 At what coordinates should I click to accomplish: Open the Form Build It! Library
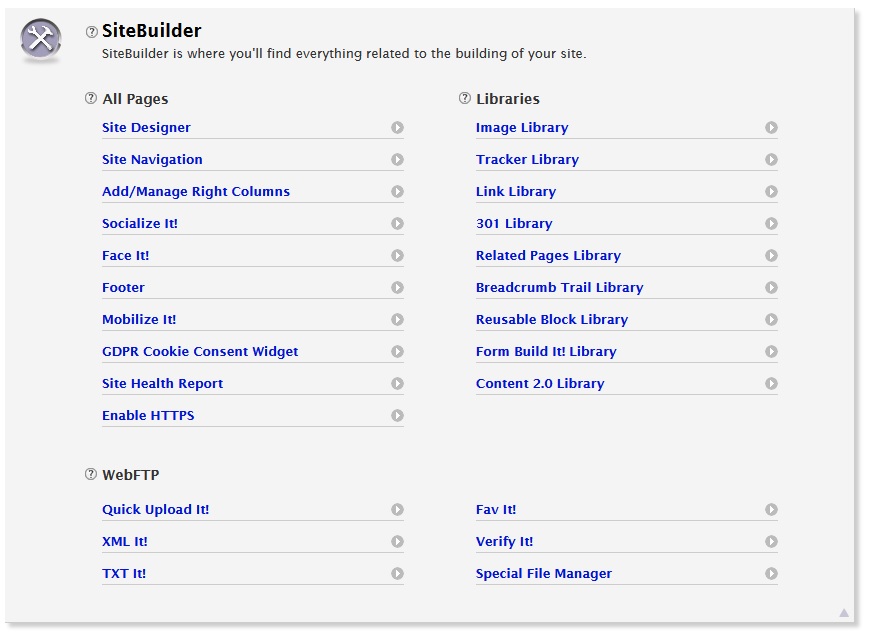[x=546, y=352]
